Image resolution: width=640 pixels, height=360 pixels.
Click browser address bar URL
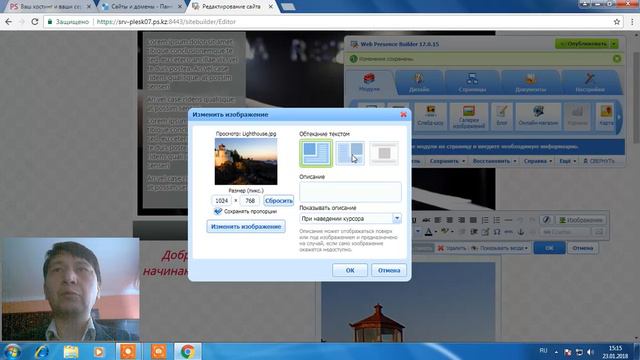point(166,22)
